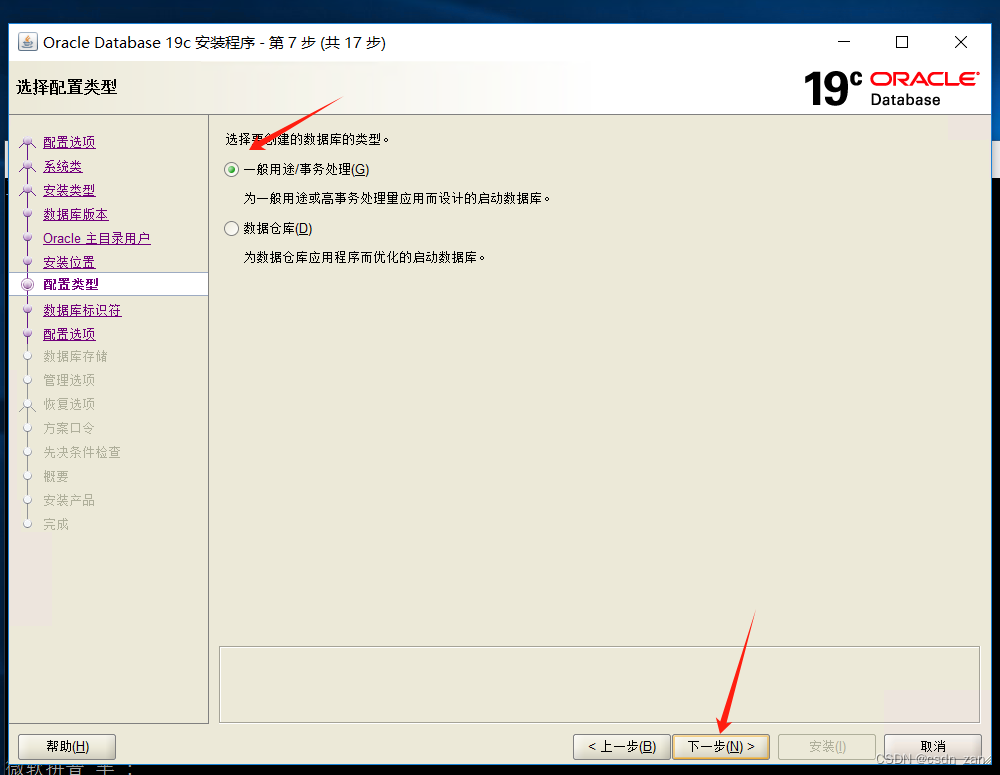1000x775 pixels.
Task: Click the disabled 安装(I) button
Action: point(827,746)
